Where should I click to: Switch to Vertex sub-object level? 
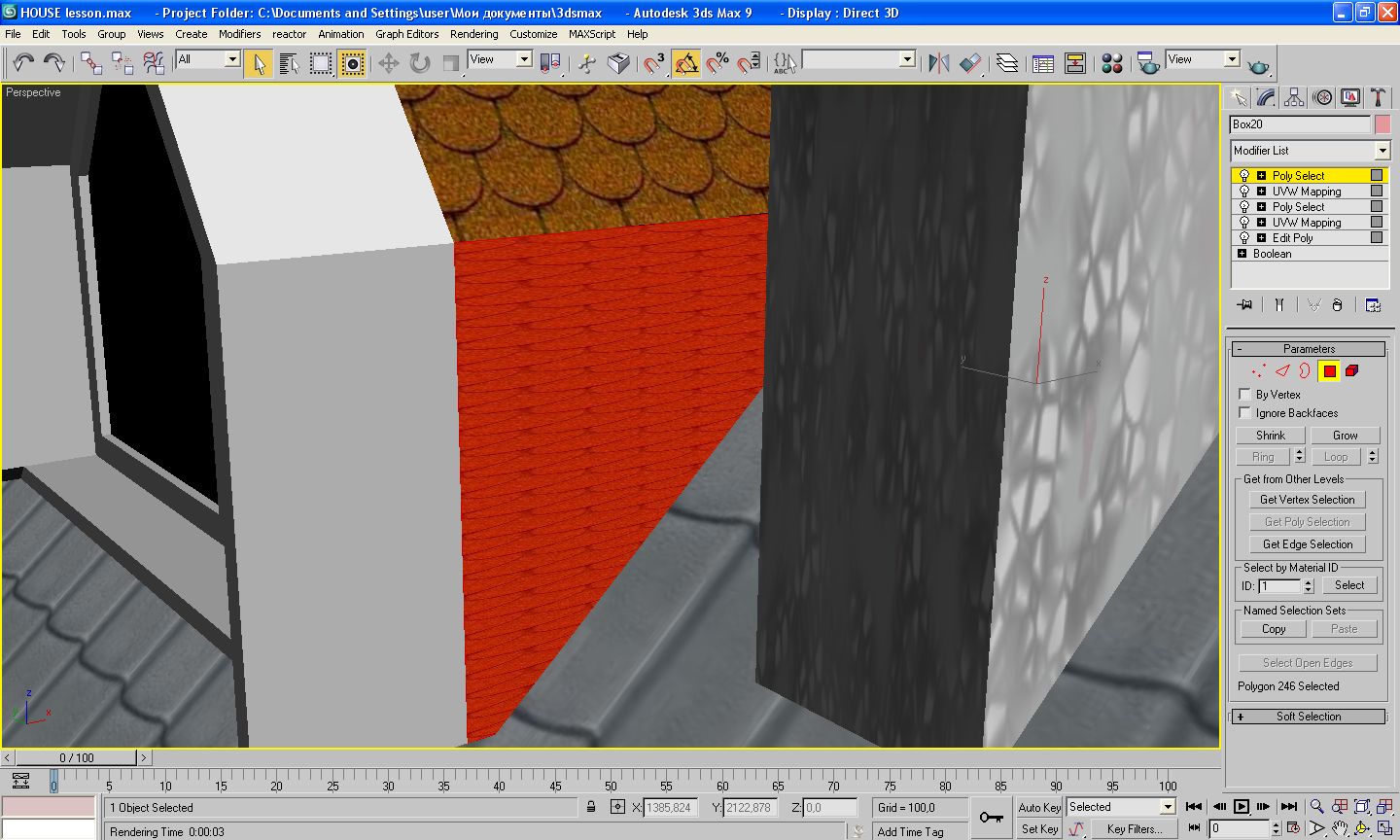point(1258,370)
